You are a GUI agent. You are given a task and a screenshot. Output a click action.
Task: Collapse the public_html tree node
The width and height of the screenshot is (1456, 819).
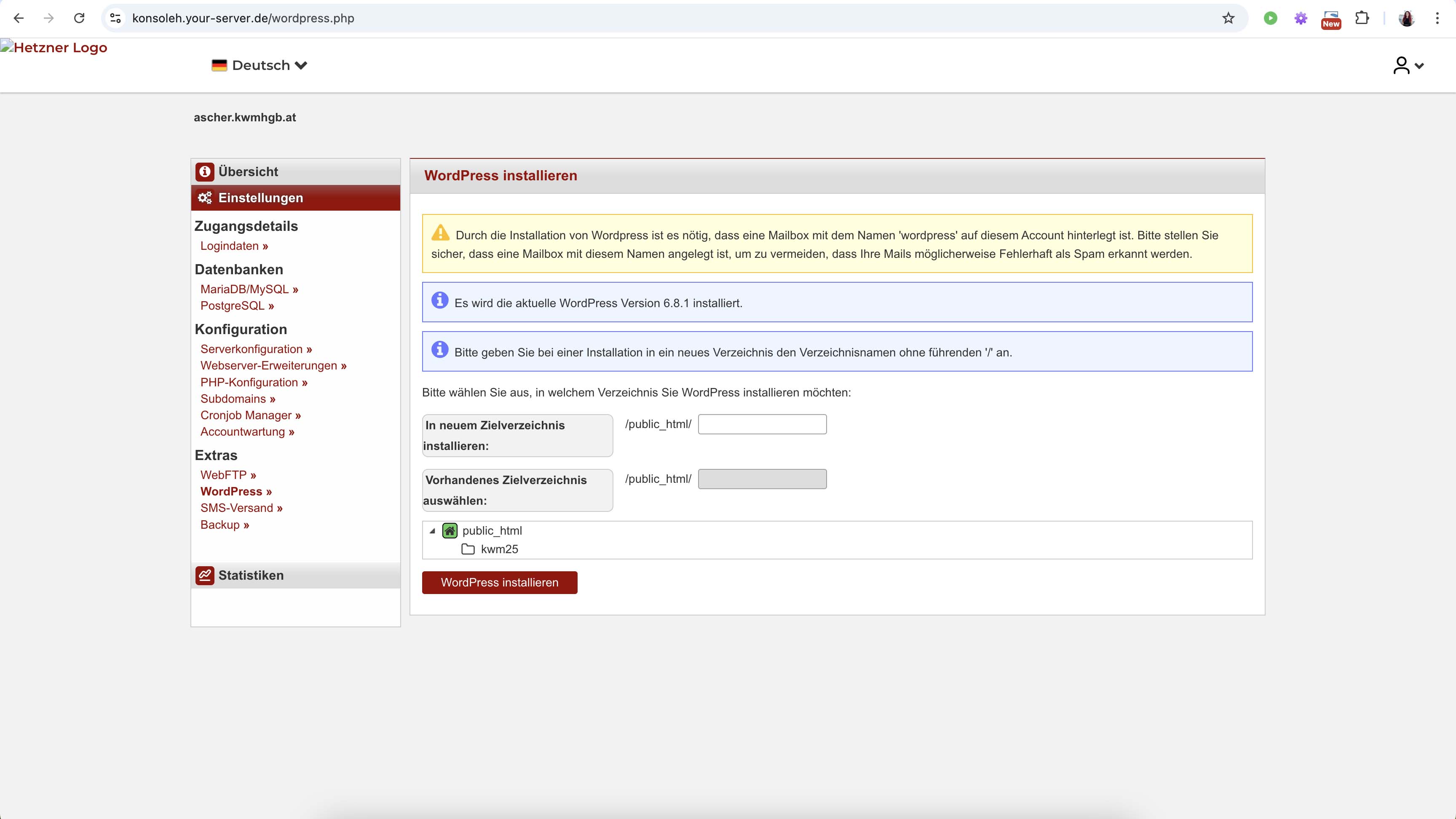click(x=432, y=531)
